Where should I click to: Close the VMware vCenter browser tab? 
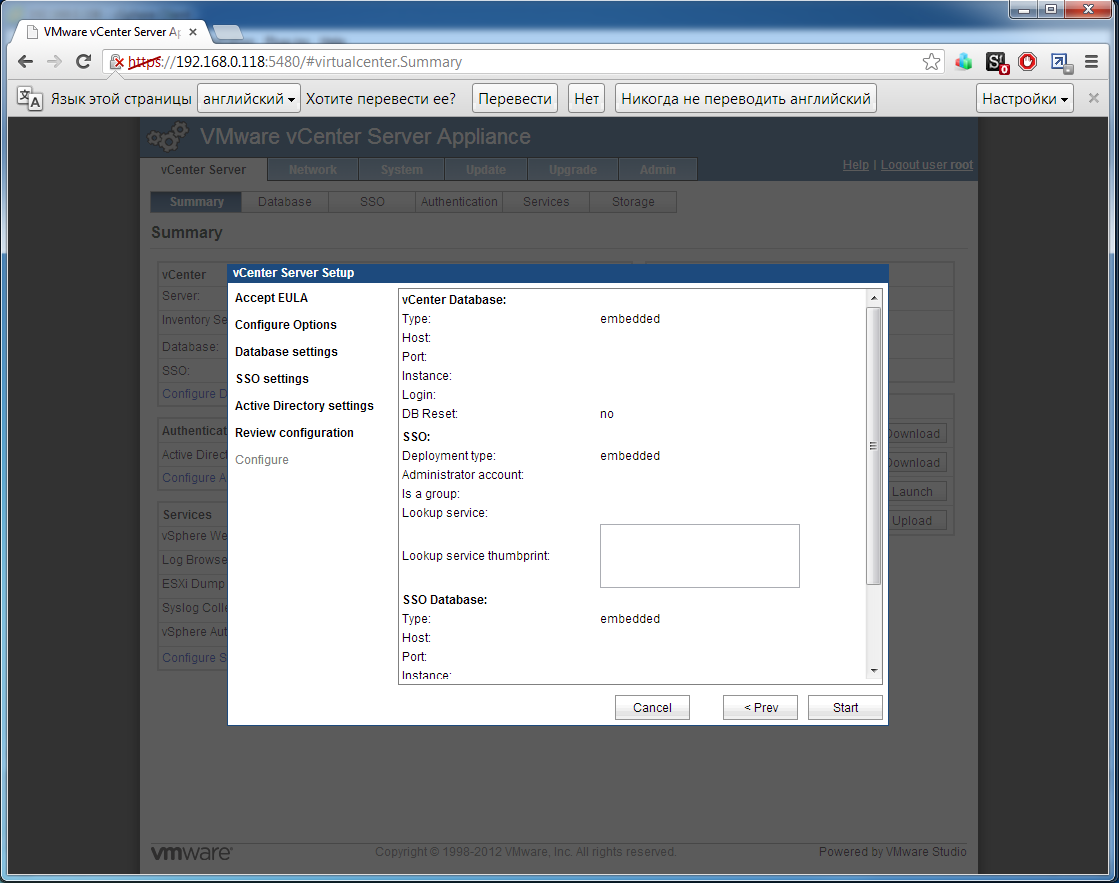[193, 32]
